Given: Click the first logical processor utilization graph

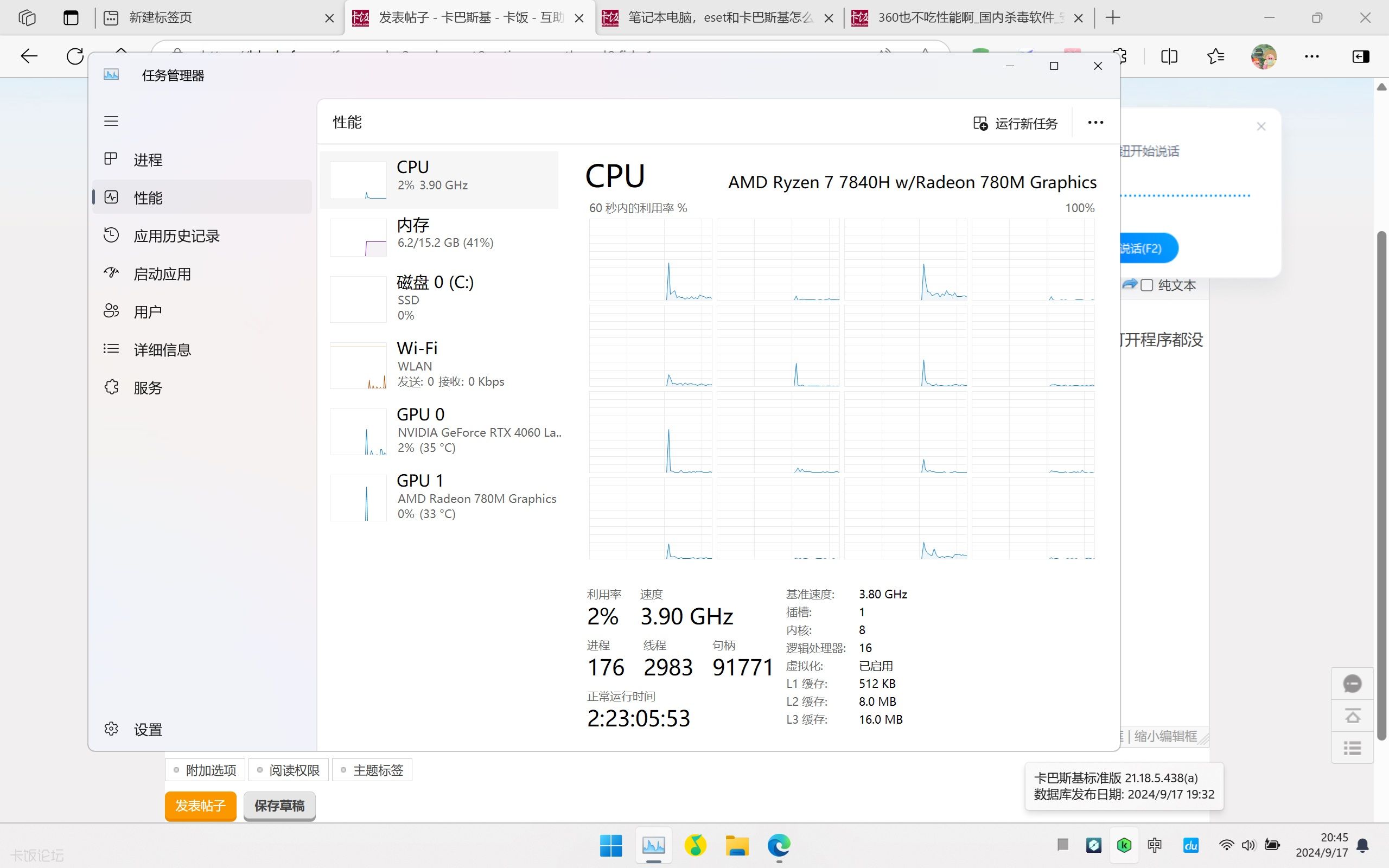Looking at the screenshot, I should pos(651,259).
